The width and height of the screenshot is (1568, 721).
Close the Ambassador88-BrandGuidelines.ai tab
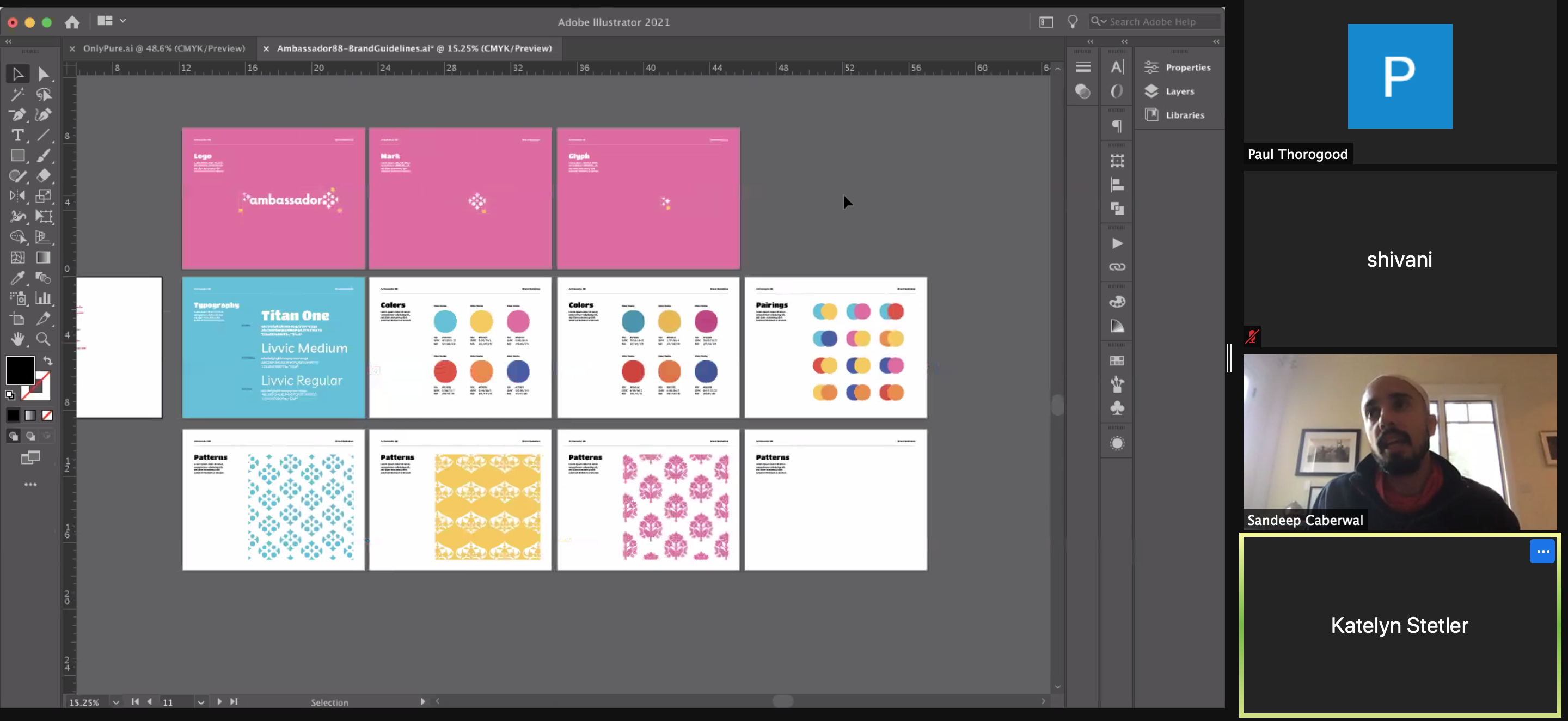(266, 48)
